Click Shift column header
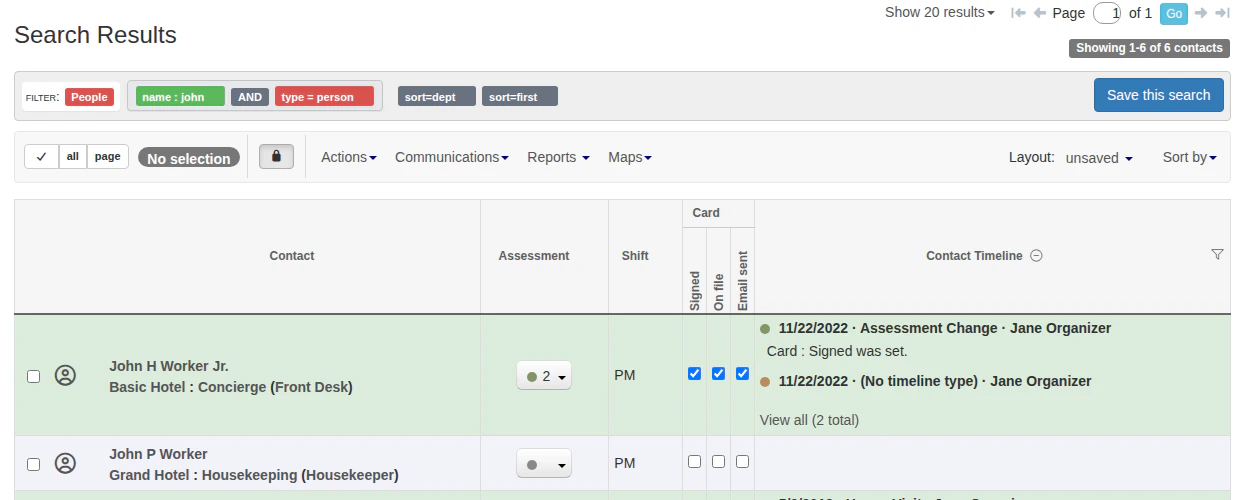 pos(635,256)
